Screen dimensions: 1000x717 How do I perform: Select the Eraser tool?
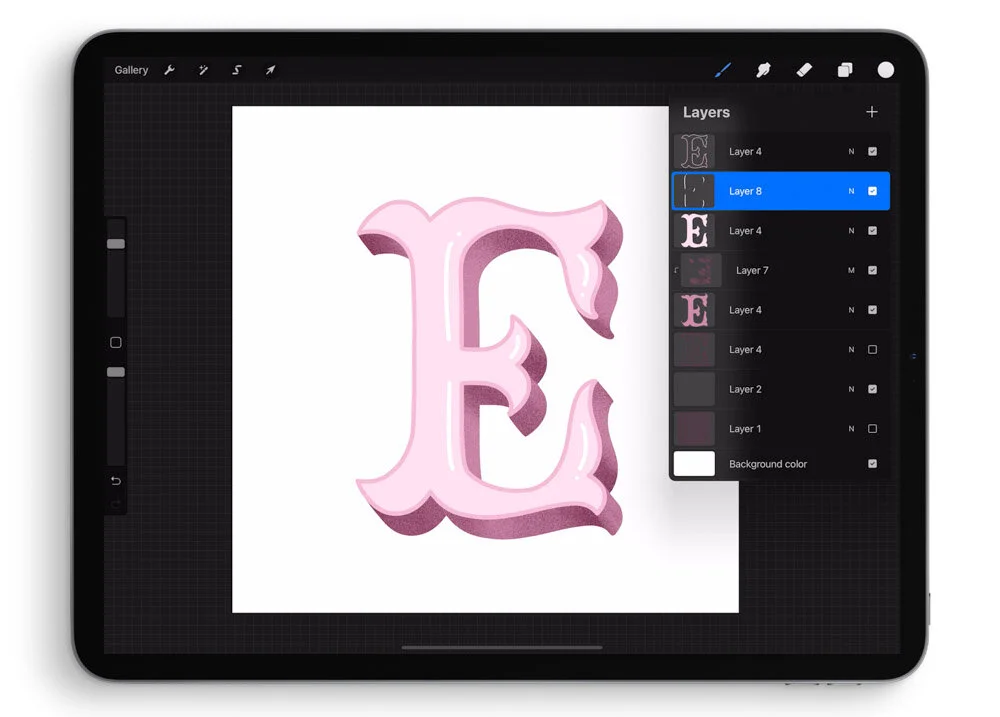(803, 70)
